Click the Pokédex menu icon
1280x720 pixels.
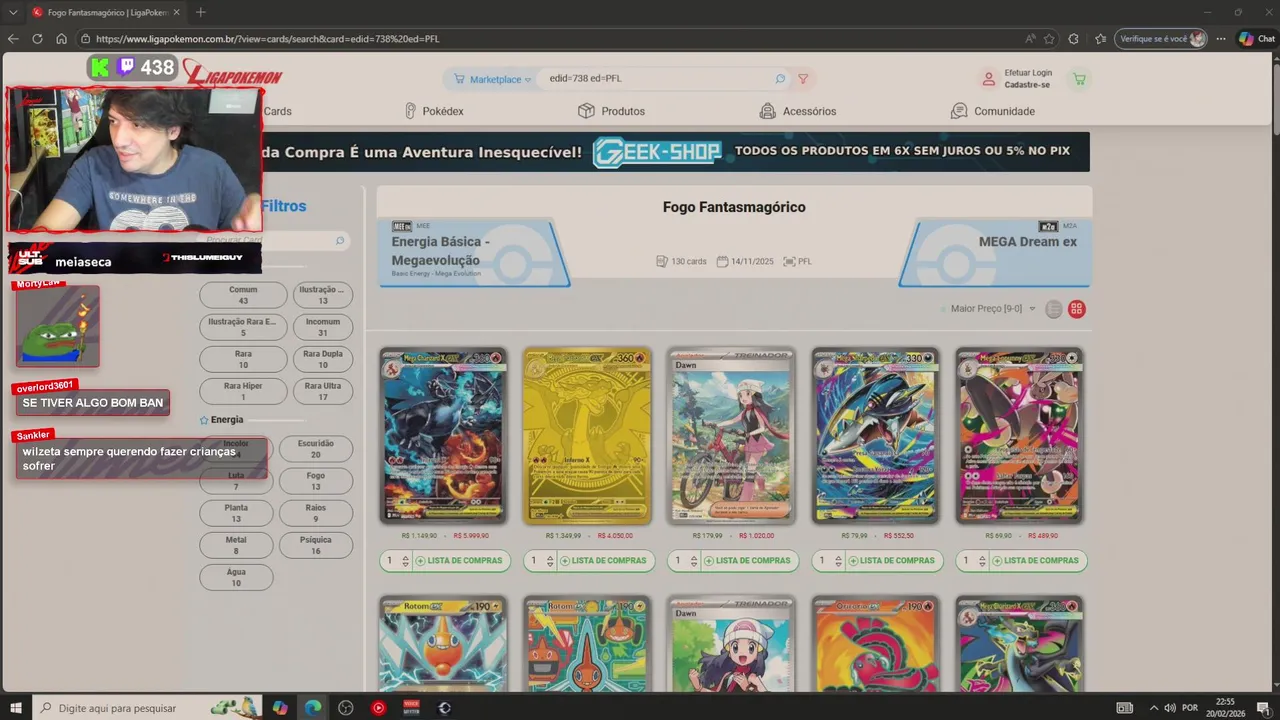(x=410, y=111)
